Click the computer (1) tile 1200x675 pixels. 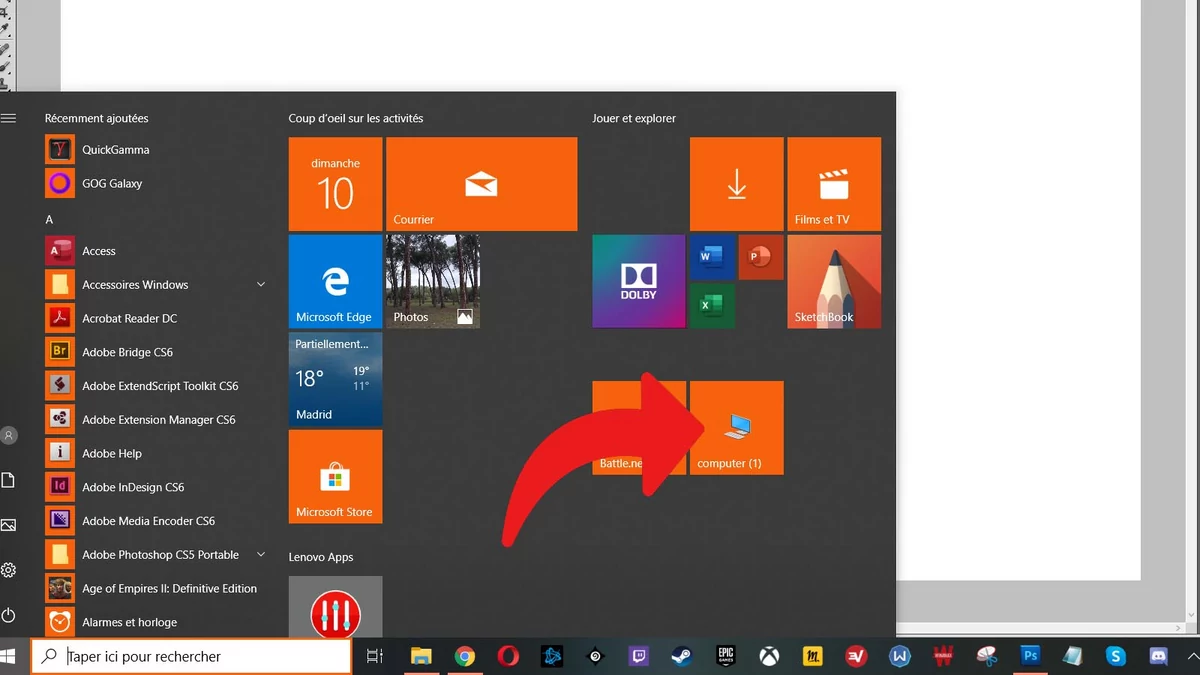(x=737, y=428)
